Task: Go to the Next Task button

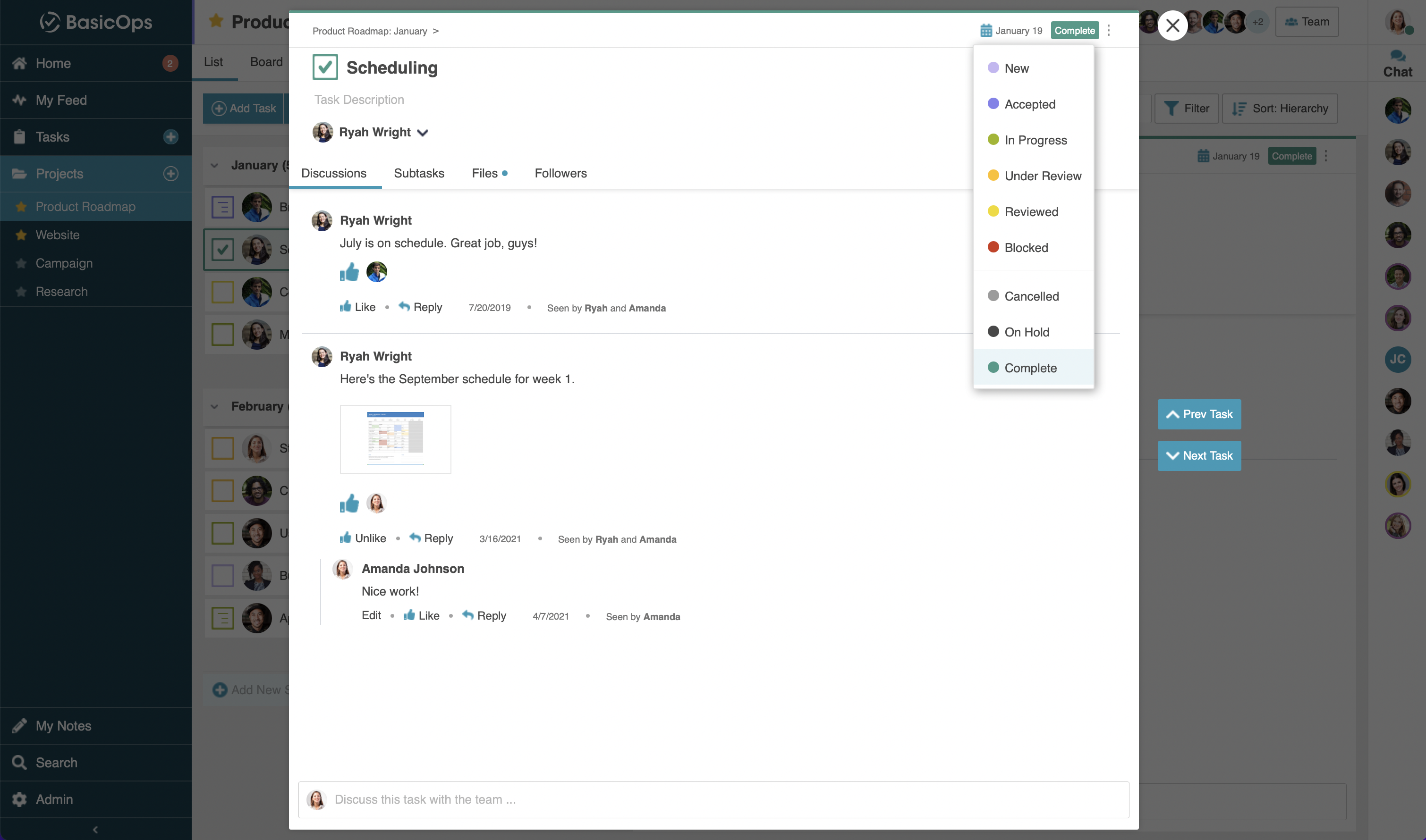Action: pyautogui.click(x=1199, y=456)
